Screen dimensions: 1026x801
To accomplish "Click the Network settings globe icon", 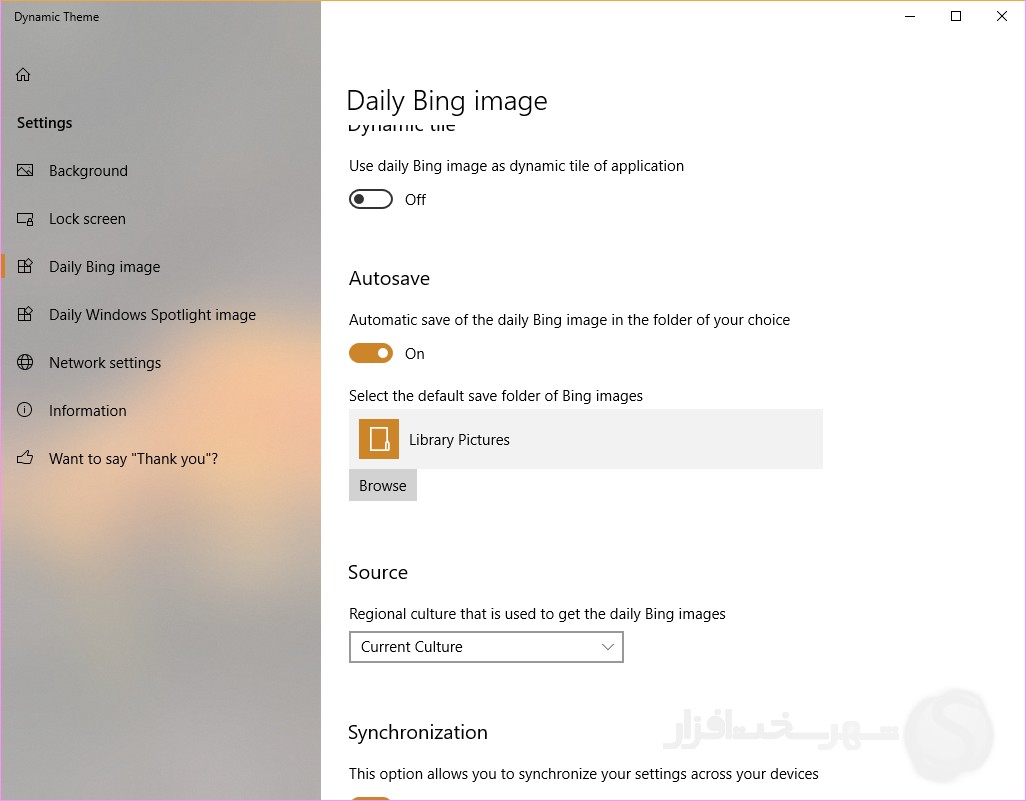I will pos(26,363).
